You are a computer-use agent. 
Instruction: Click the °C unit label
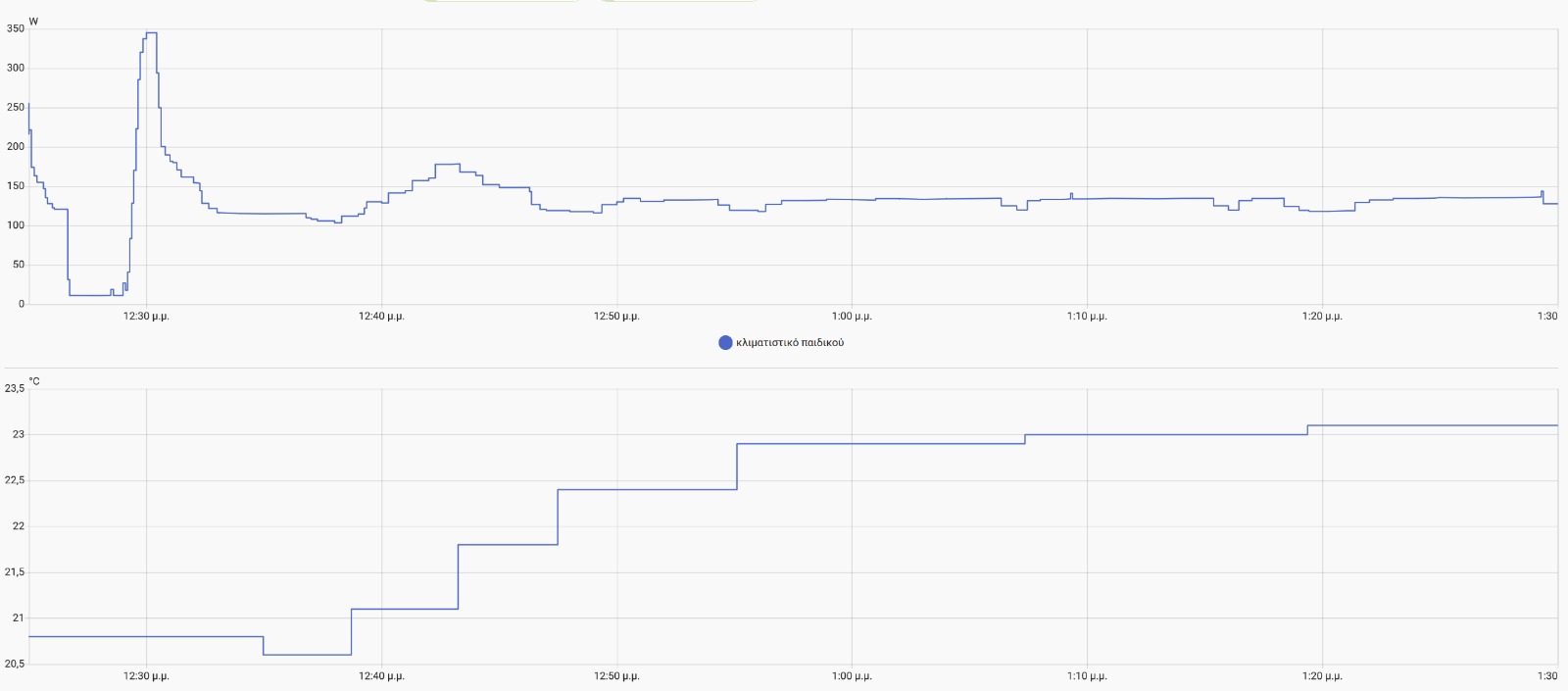tap(34, 381)
